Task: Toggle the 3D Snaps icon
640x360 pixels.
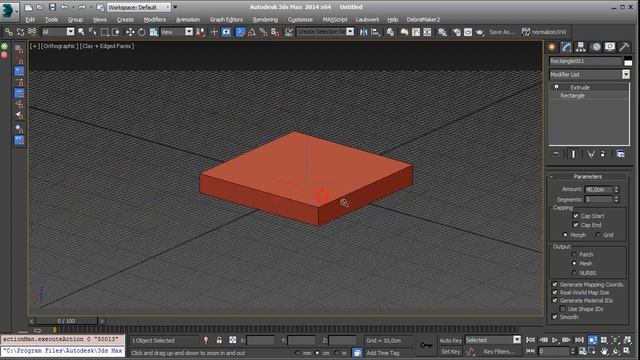Action: [x=240, y=32]
